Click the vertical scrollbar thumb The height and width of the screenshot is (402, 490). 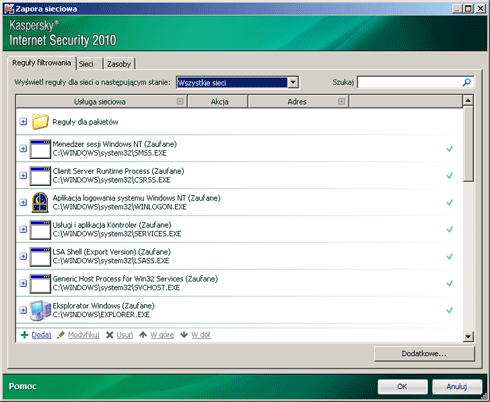point(468,144)
